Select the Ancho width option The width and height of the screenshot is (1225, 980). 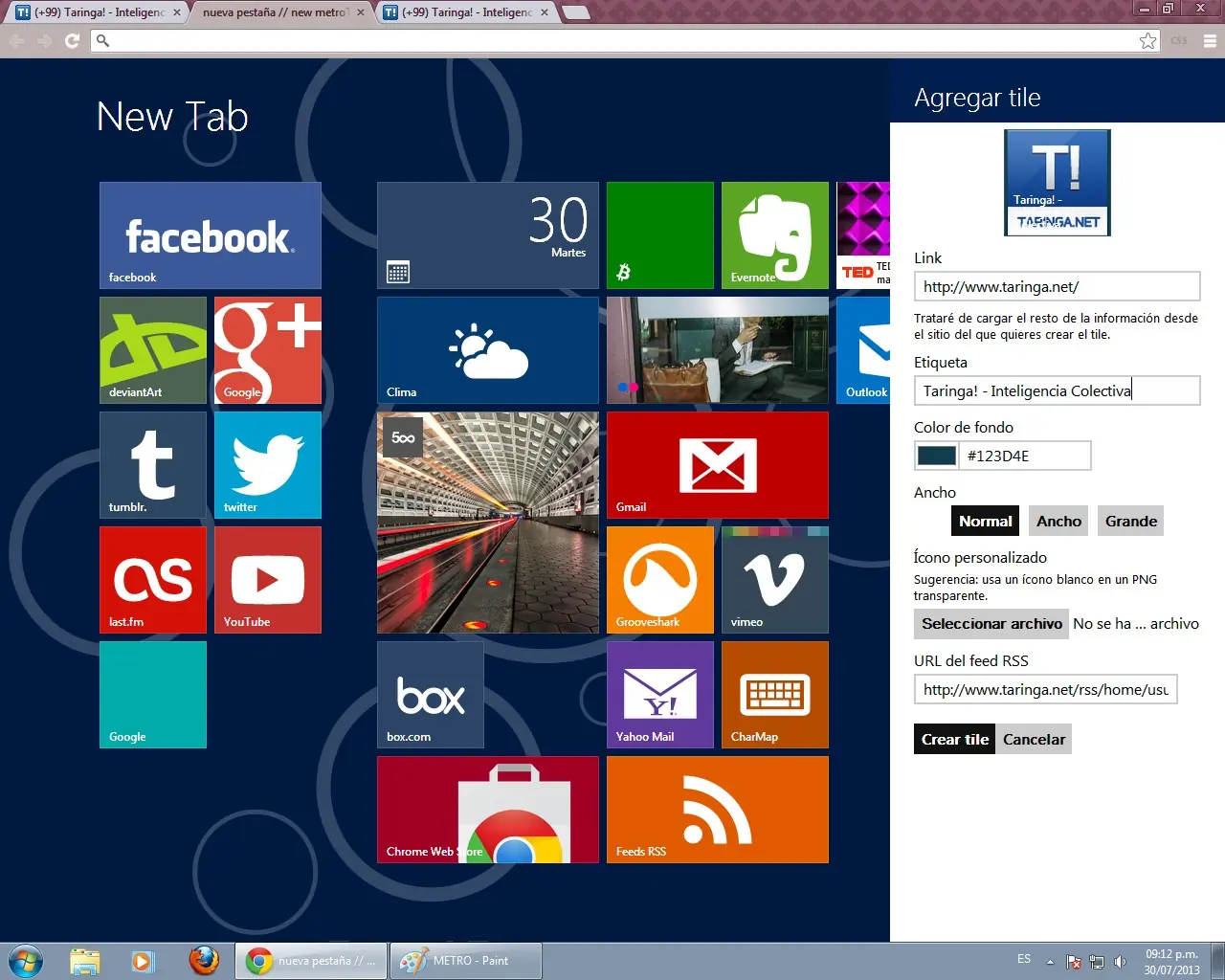(x=1058, y=522)
